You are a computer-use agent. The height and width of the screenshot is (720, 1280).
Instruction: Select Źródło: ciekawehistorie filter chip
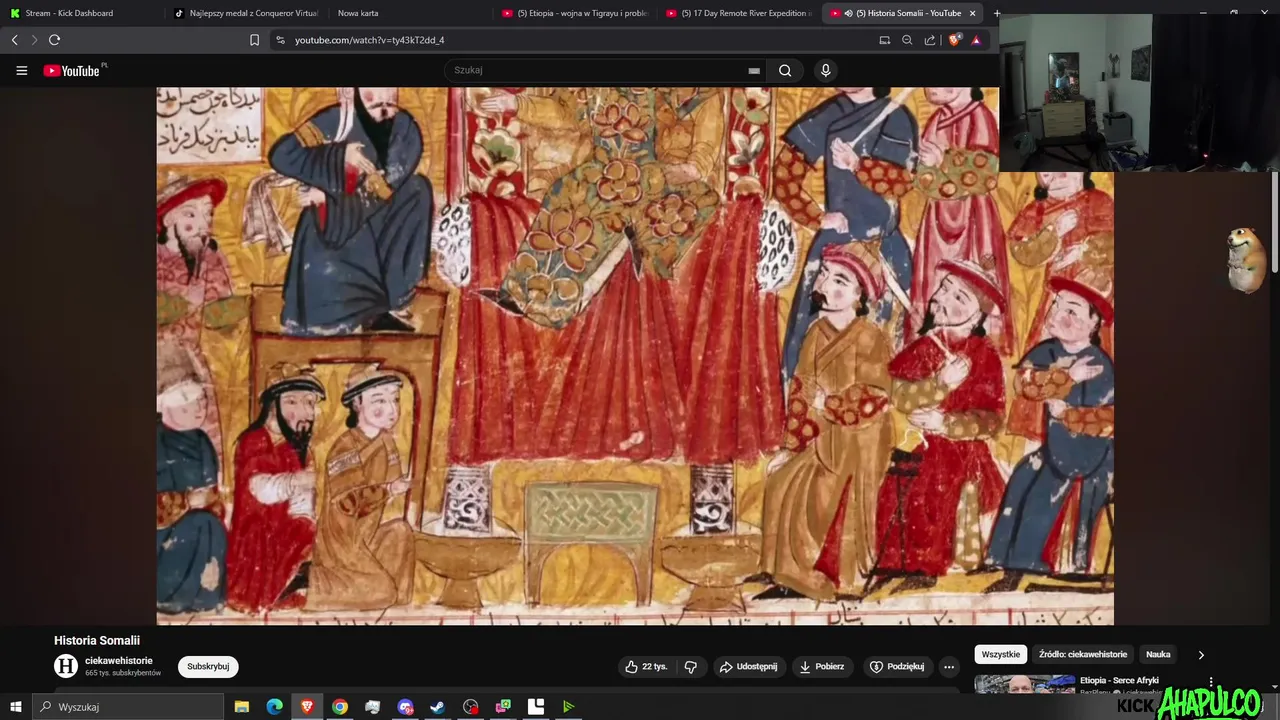(1083, 654)
